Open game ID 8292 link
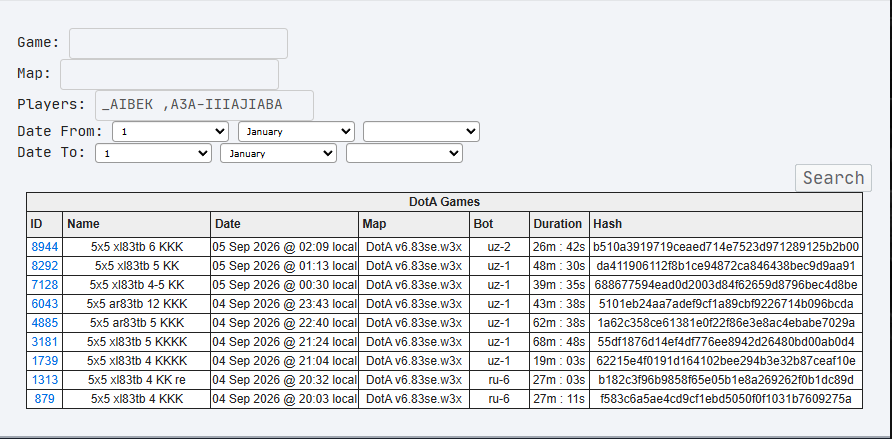Viewport: 892px width, 439px height. pyautogui.click(x=44, y=266)
